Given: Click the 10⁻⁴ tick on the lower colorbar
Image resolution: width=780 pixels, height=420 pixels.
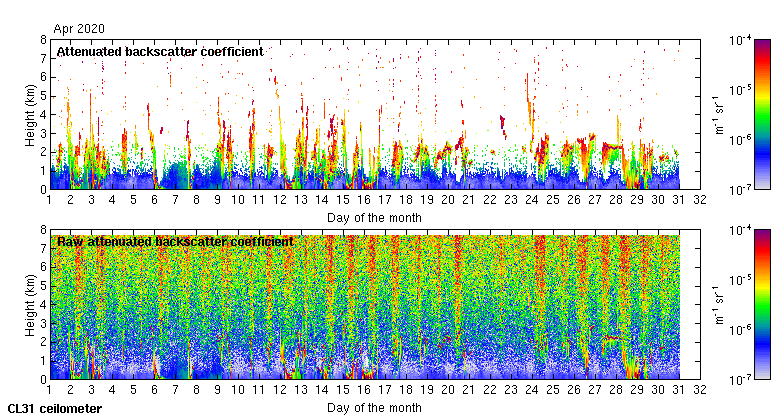Looking at the screenshot, I should click(740, 230).
